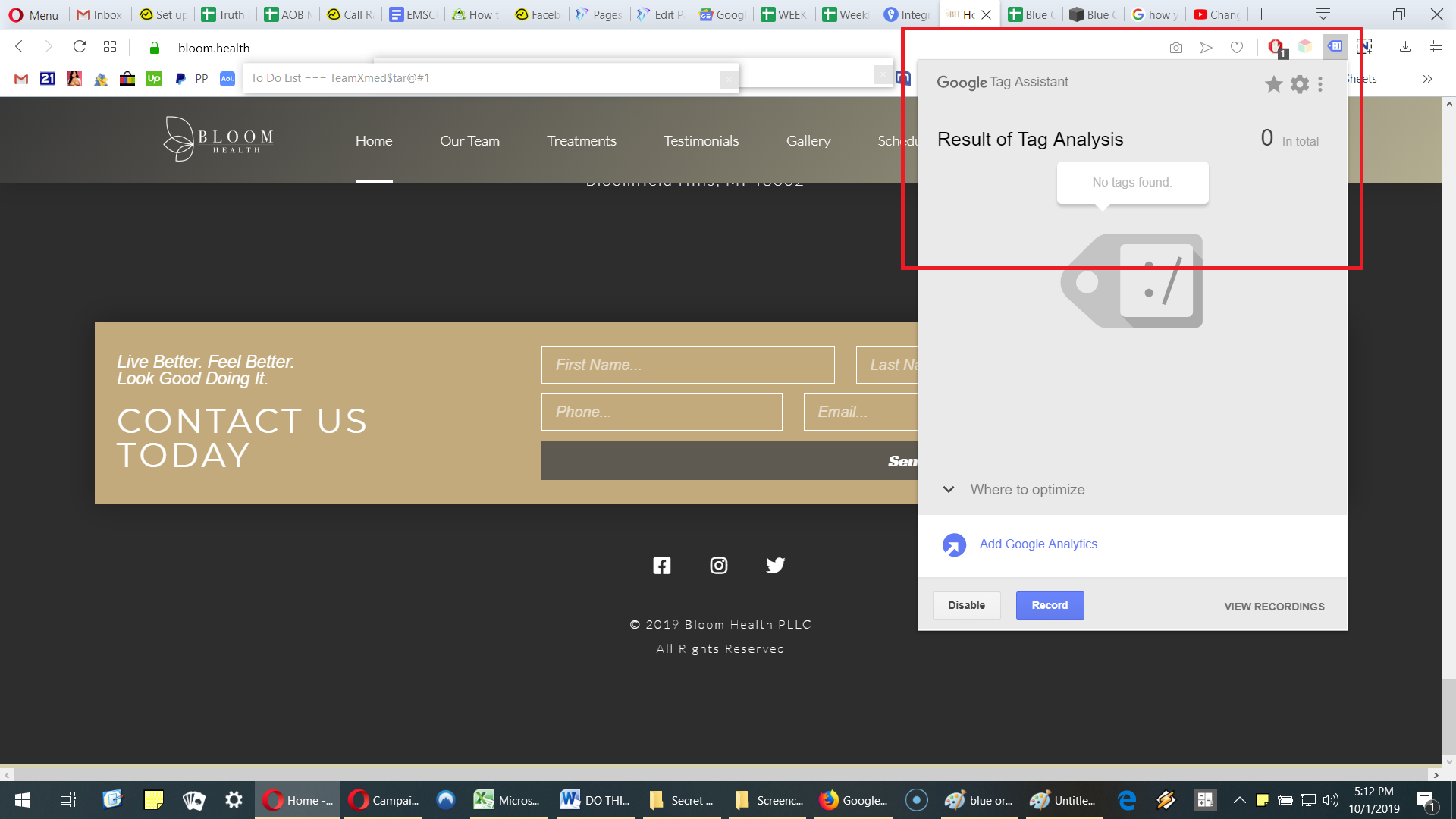The height and width of the screenshot is (819, 1456).
Task: Open the tab list dropdown menu
Action: tap(1323, 14)
